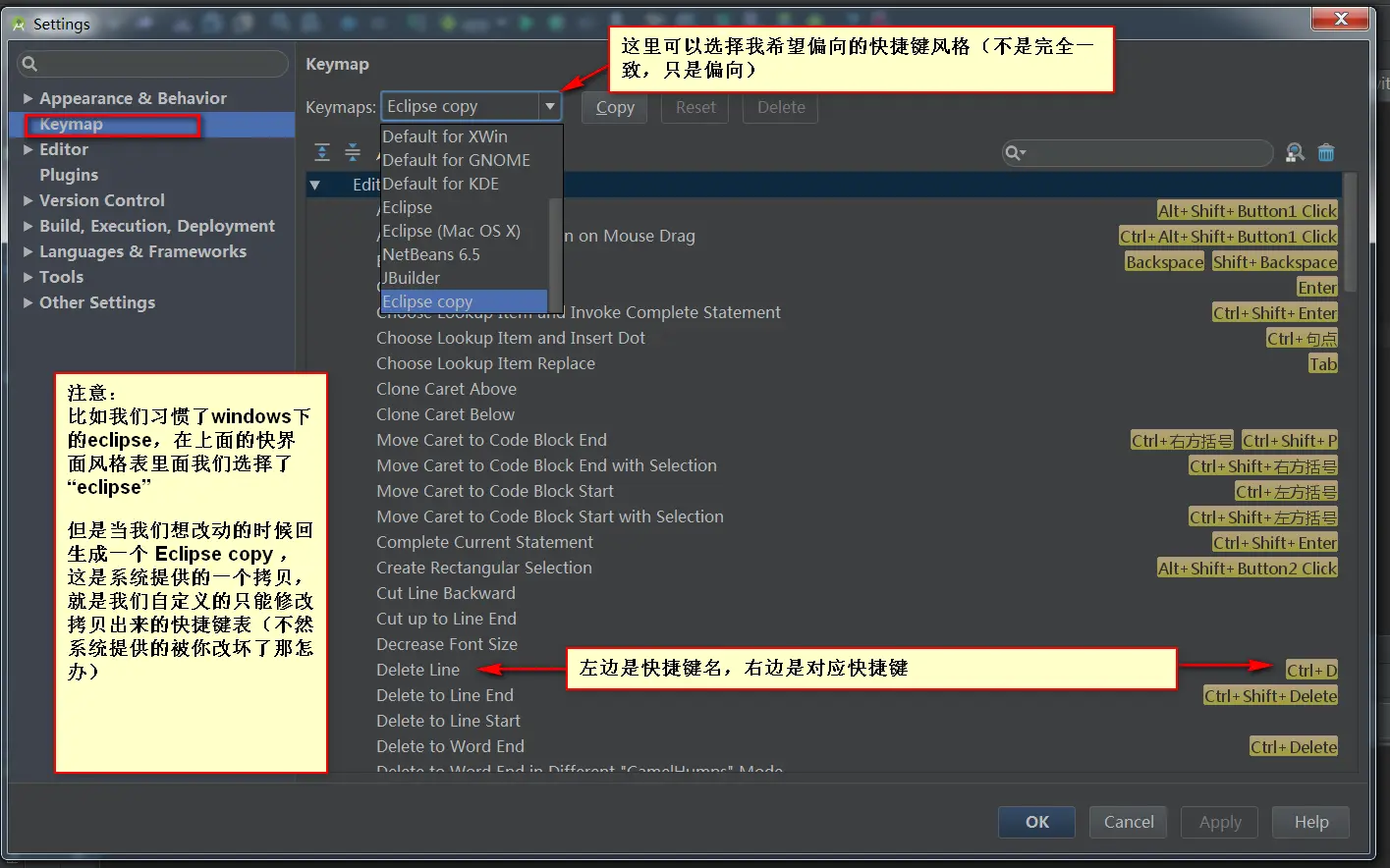This screenshot has height=868, width=1390.
Task: Click the Help button
Action: (x=1311, y=822)
